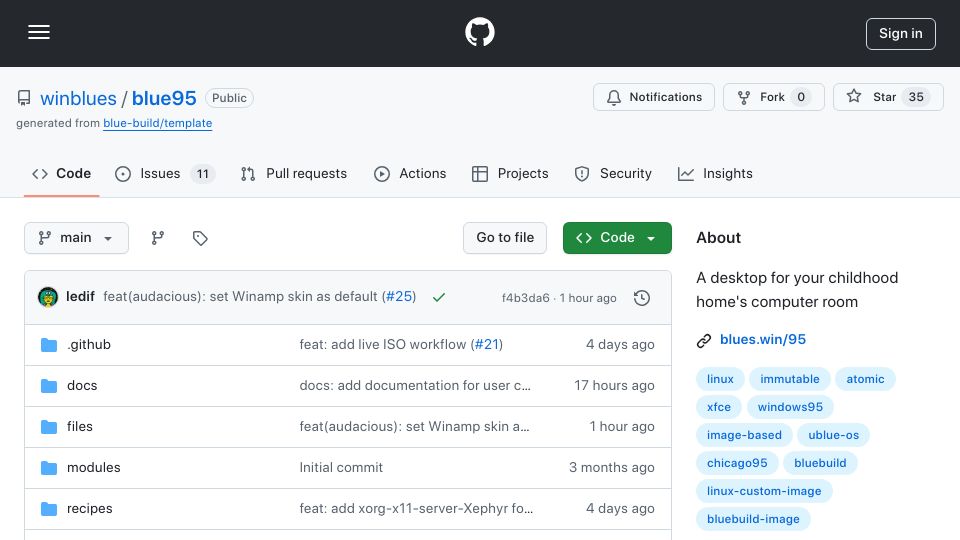
Task: View tags via the tag icon
Action: click(x=200, y=238)
